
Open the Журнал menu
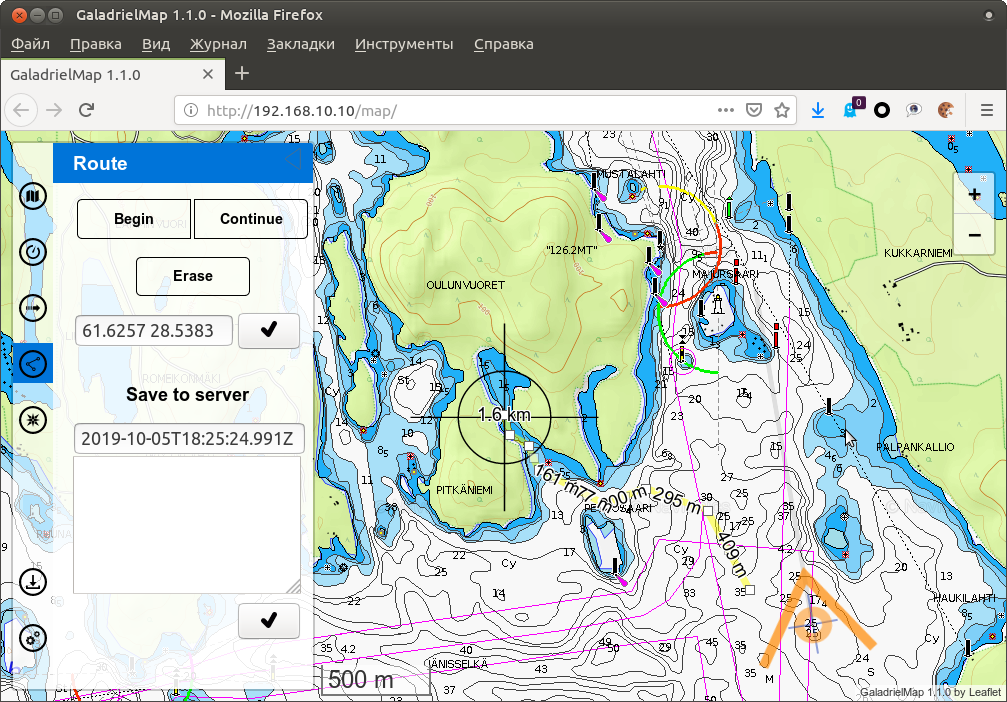(x=218, y=44)
